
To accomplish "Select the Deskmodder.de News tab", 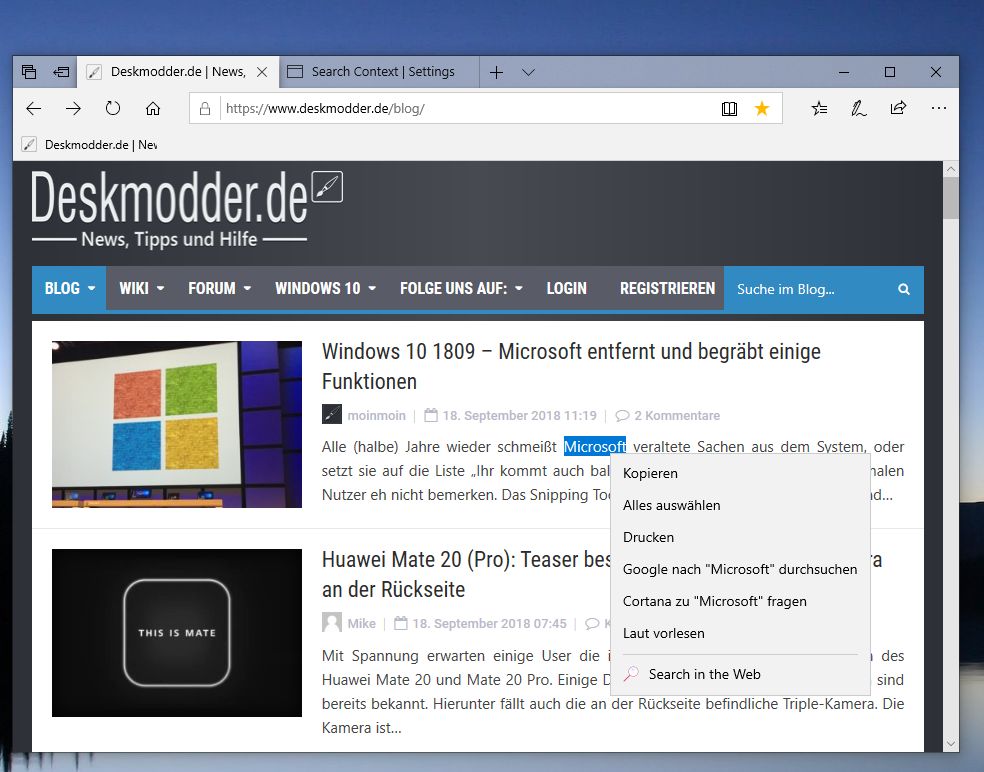I will pos(178,72).
